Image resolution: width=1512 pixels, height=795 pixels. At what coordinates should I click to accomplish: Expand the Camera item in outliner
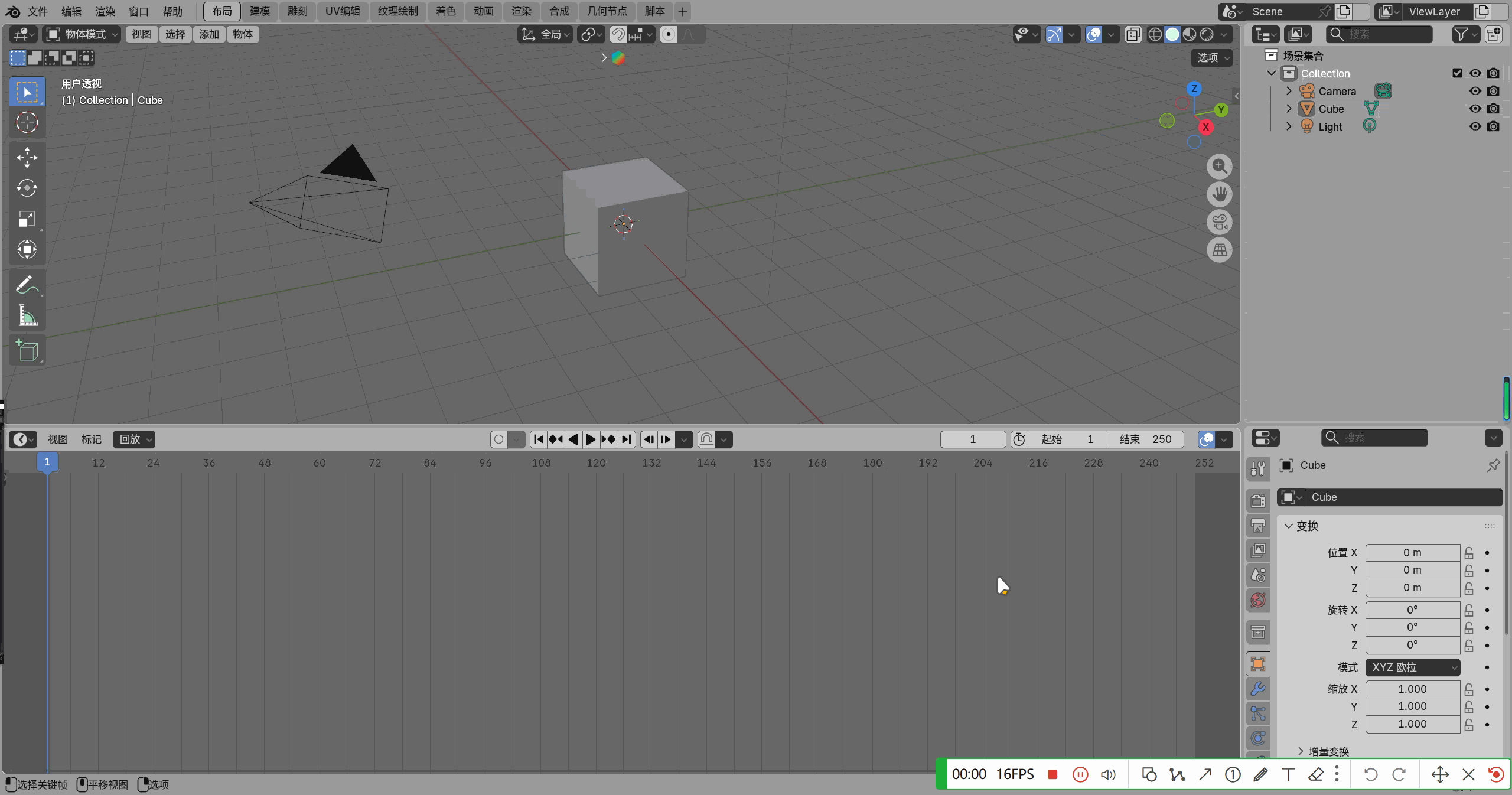[x=1289, y=91]
